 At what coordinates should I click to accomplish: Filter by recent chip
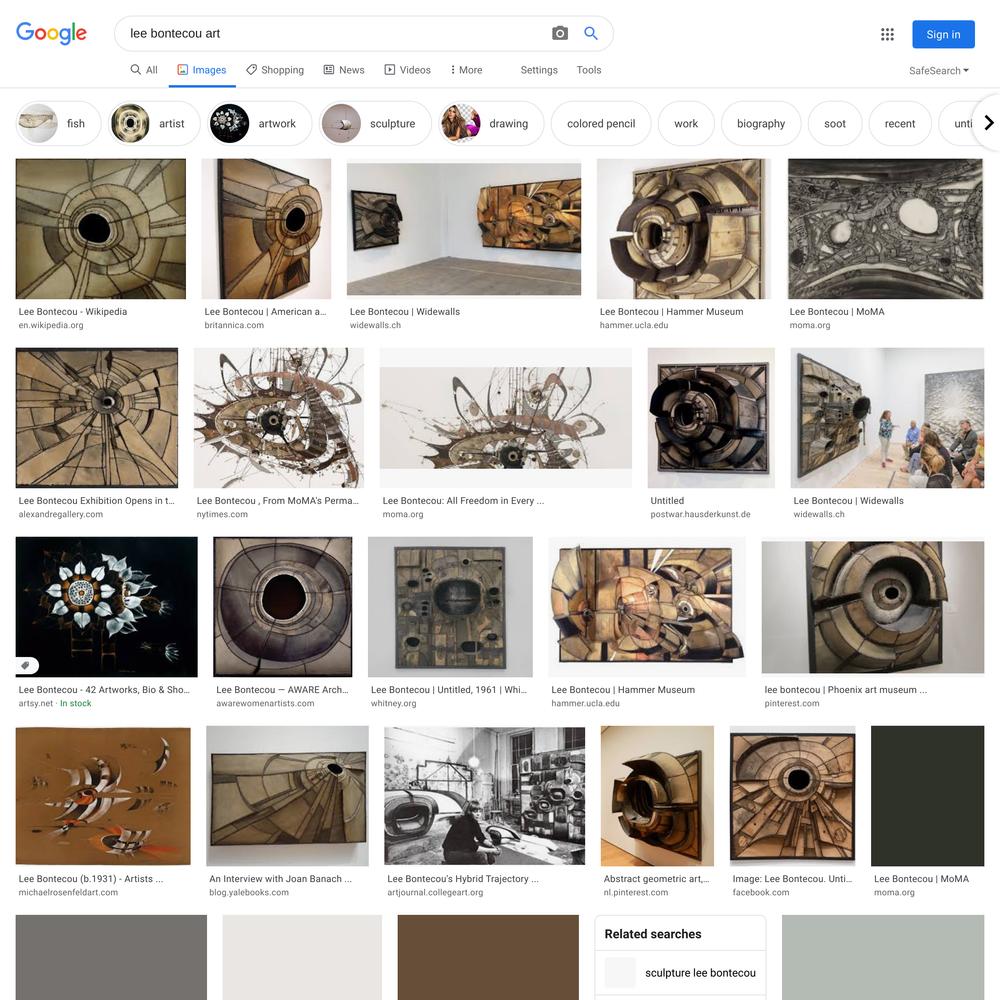(899, 123)
